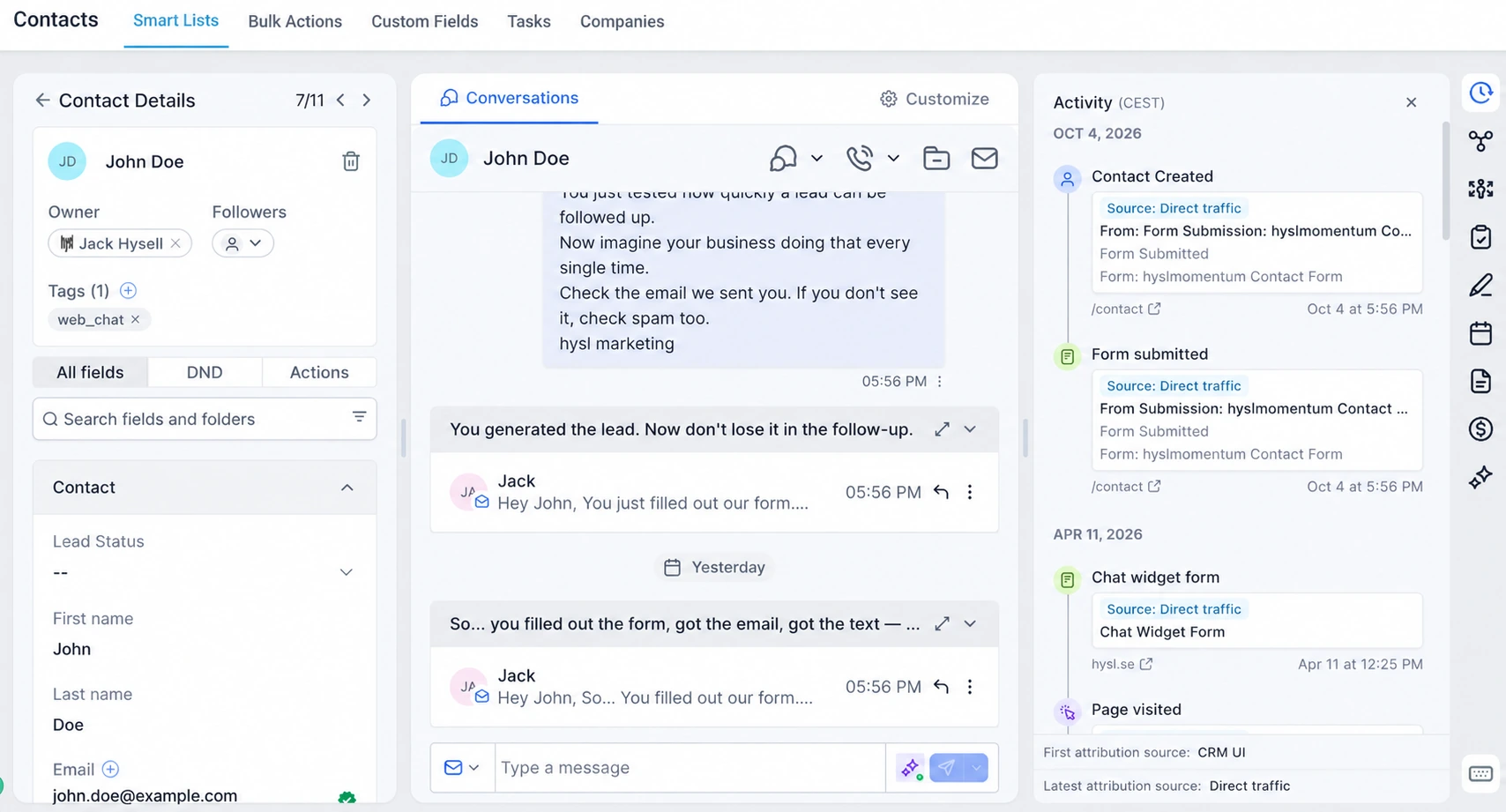Screen dimensions: 1506x812
Task: Collapse the 'You generated the lead' thread
Action: [970, 429]
